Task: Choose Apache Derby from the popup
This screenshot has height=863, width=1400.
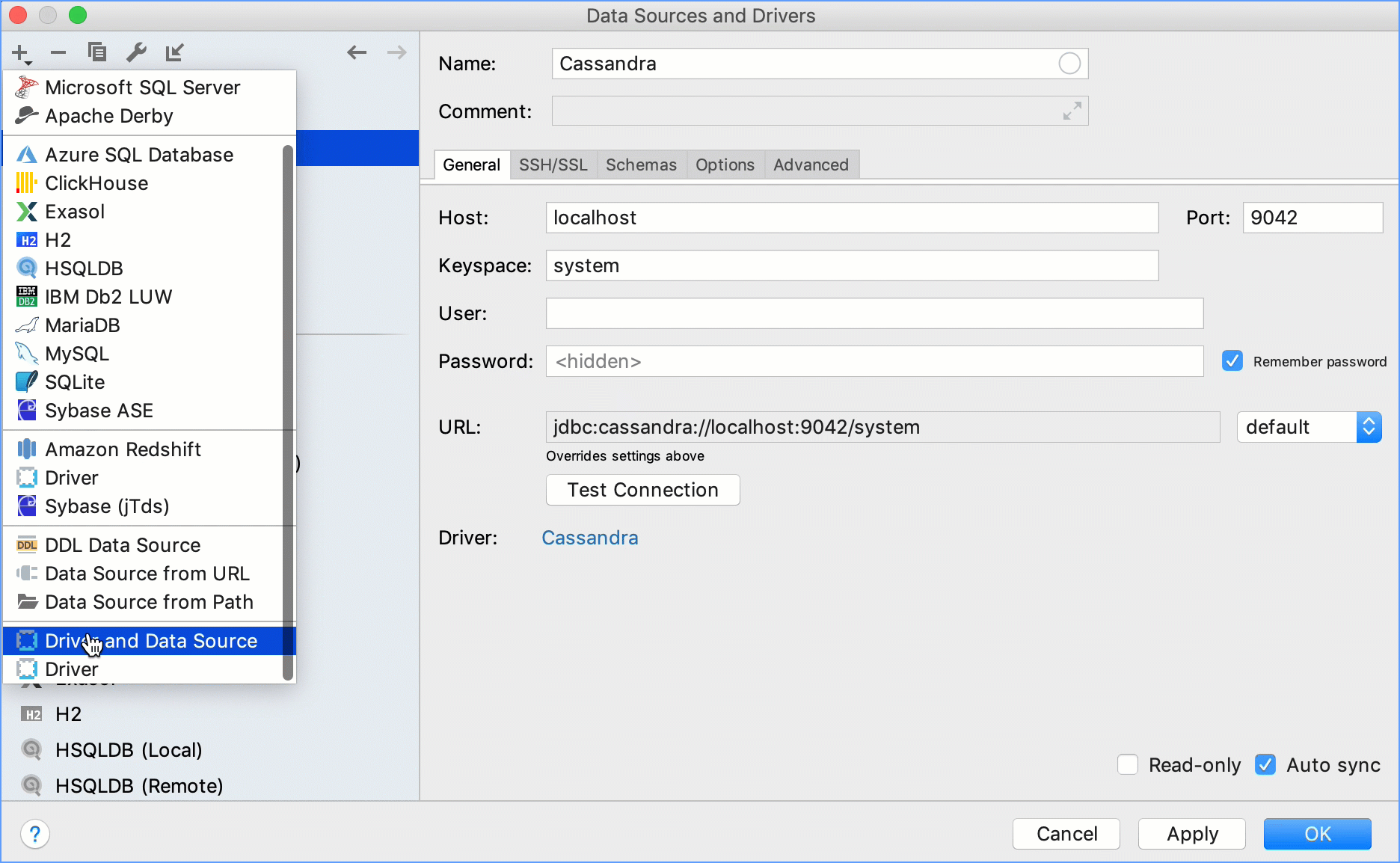Action: (x=150, y=116)
